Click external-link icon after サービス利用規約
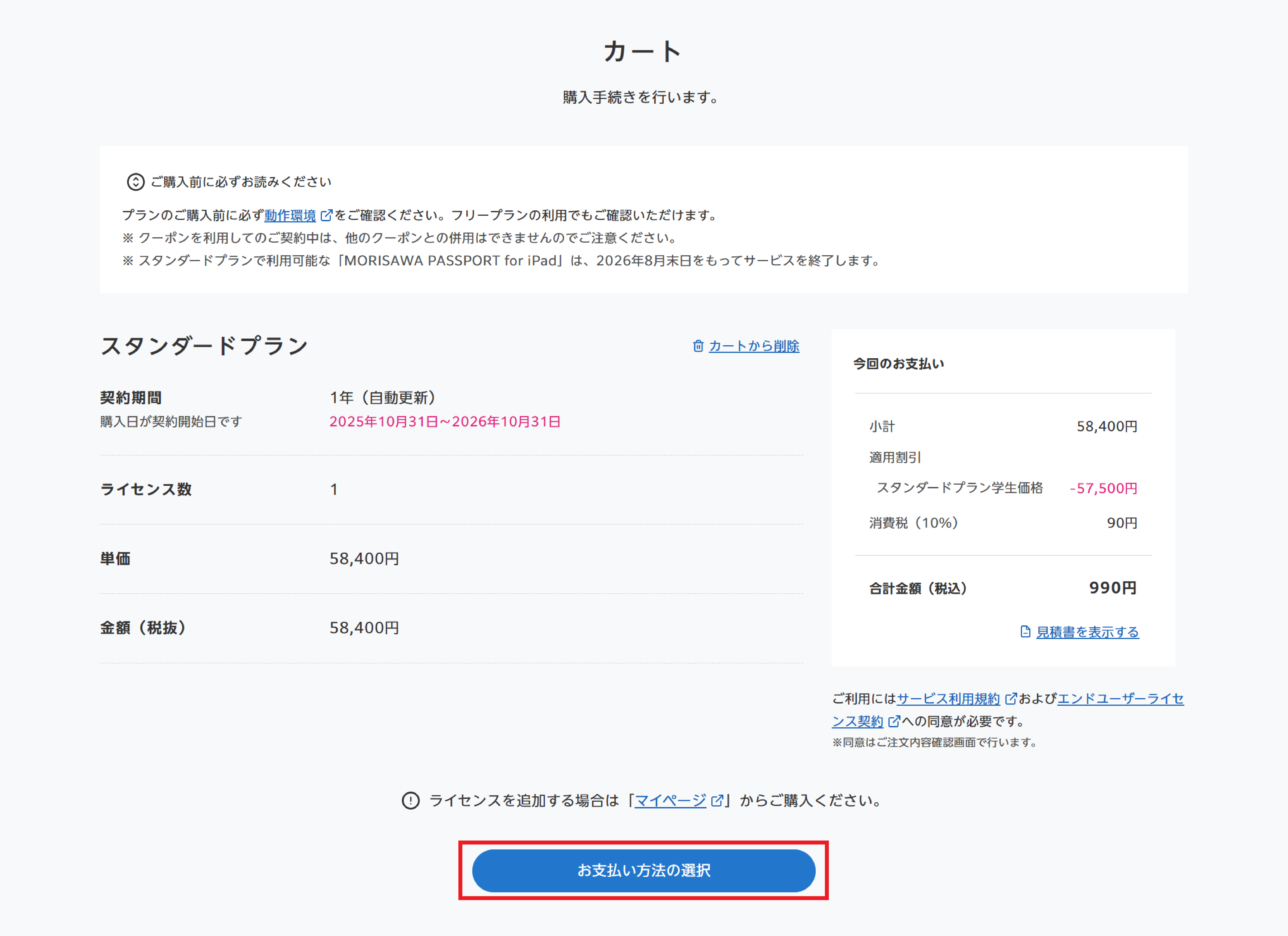The height and width of the screenshot is (936, 1288). coord(1011,699)
